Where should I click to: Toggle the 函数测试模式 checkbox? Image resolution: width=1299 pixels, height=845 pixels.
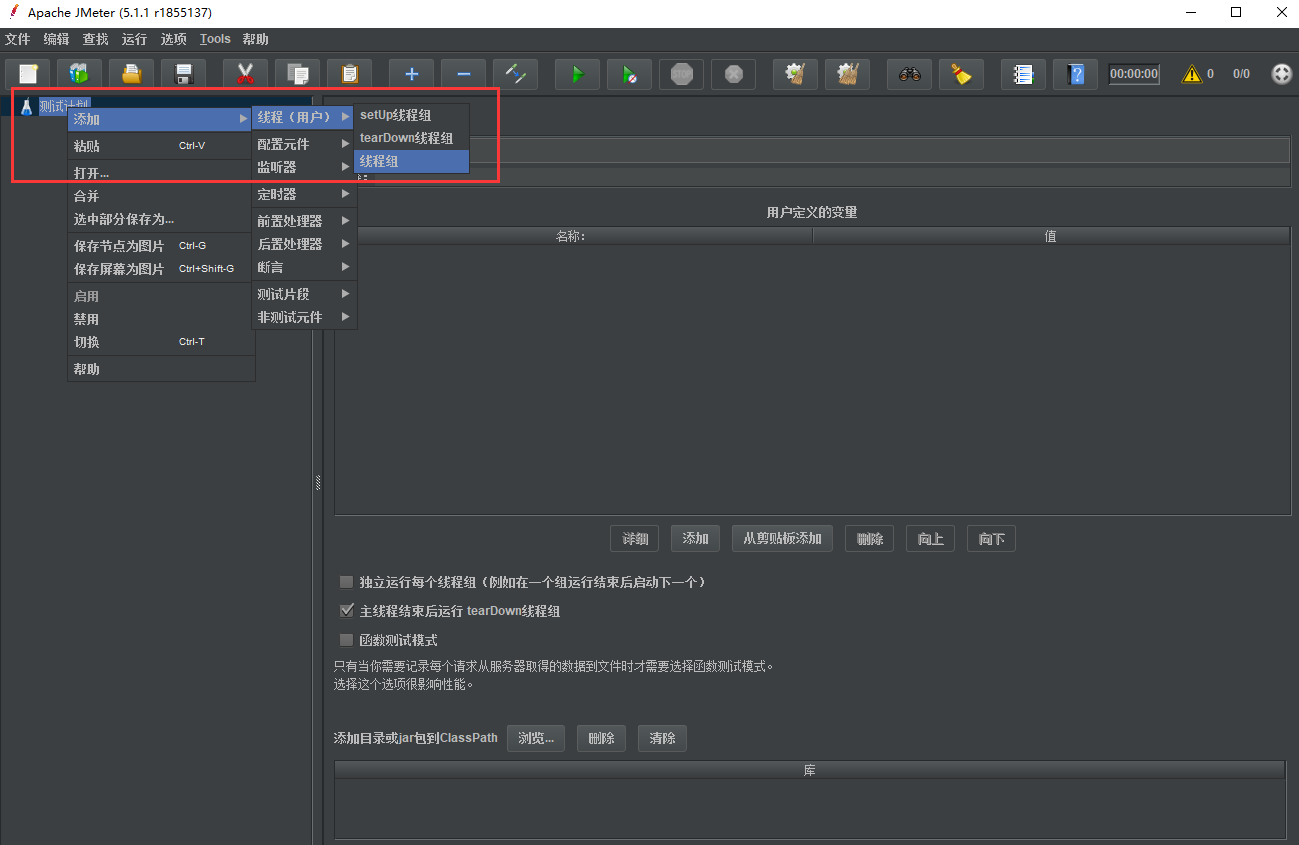[x=347, y=640]
